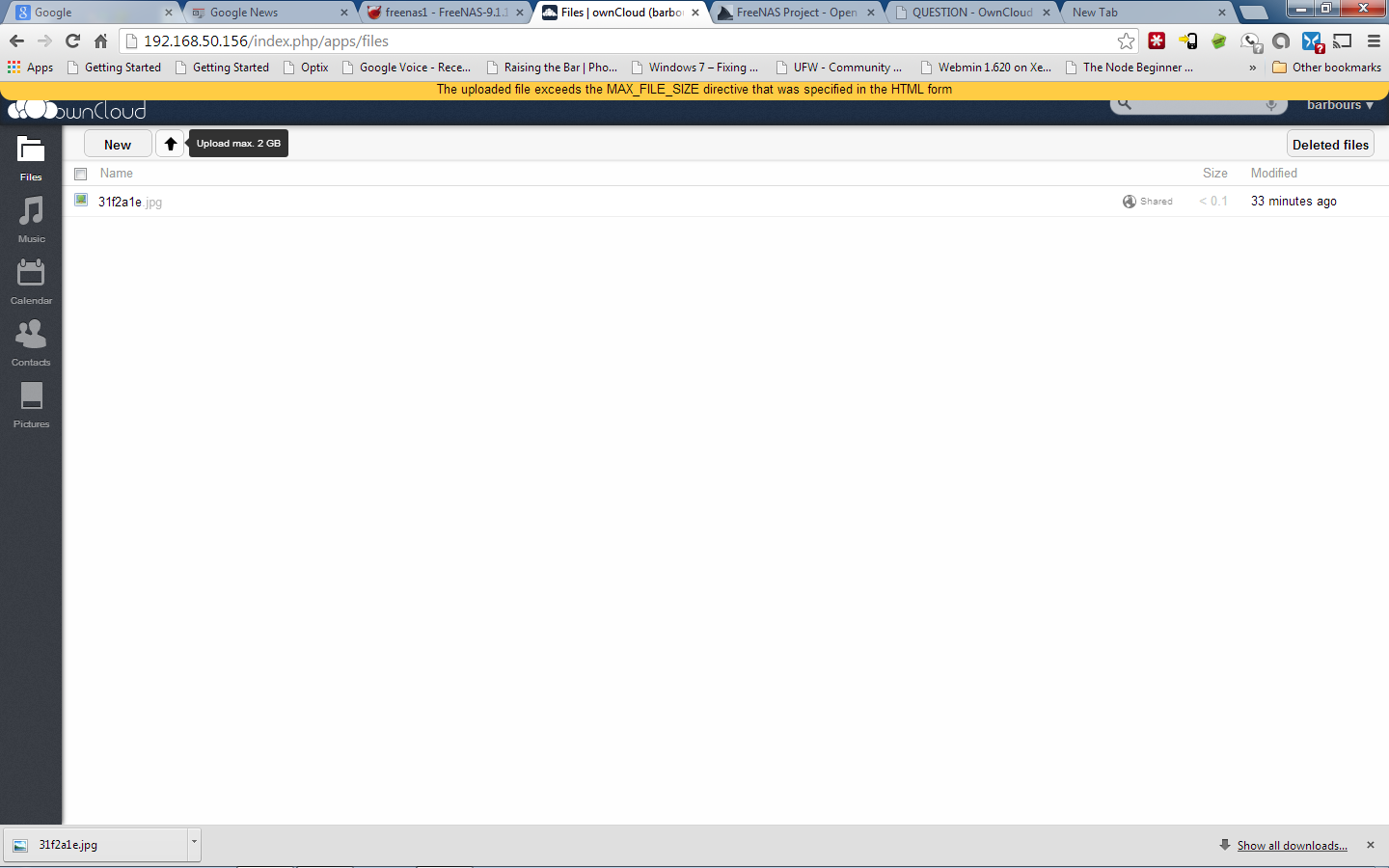This screenshot has width=1389, height=868.
Task: Reload the current page
Action: click(72, 41)
